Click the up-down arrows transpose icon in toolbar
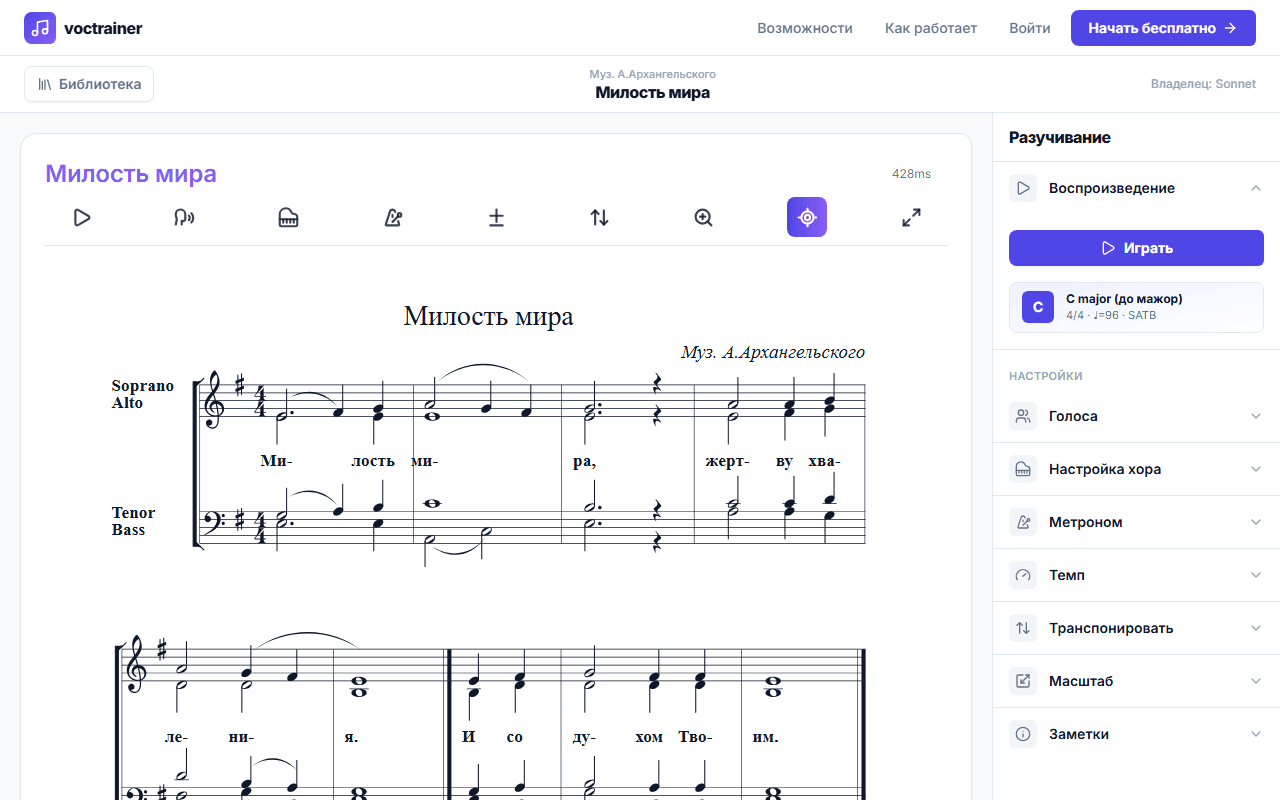Viewport: 1280px width, 800px height. coord(599,217)
